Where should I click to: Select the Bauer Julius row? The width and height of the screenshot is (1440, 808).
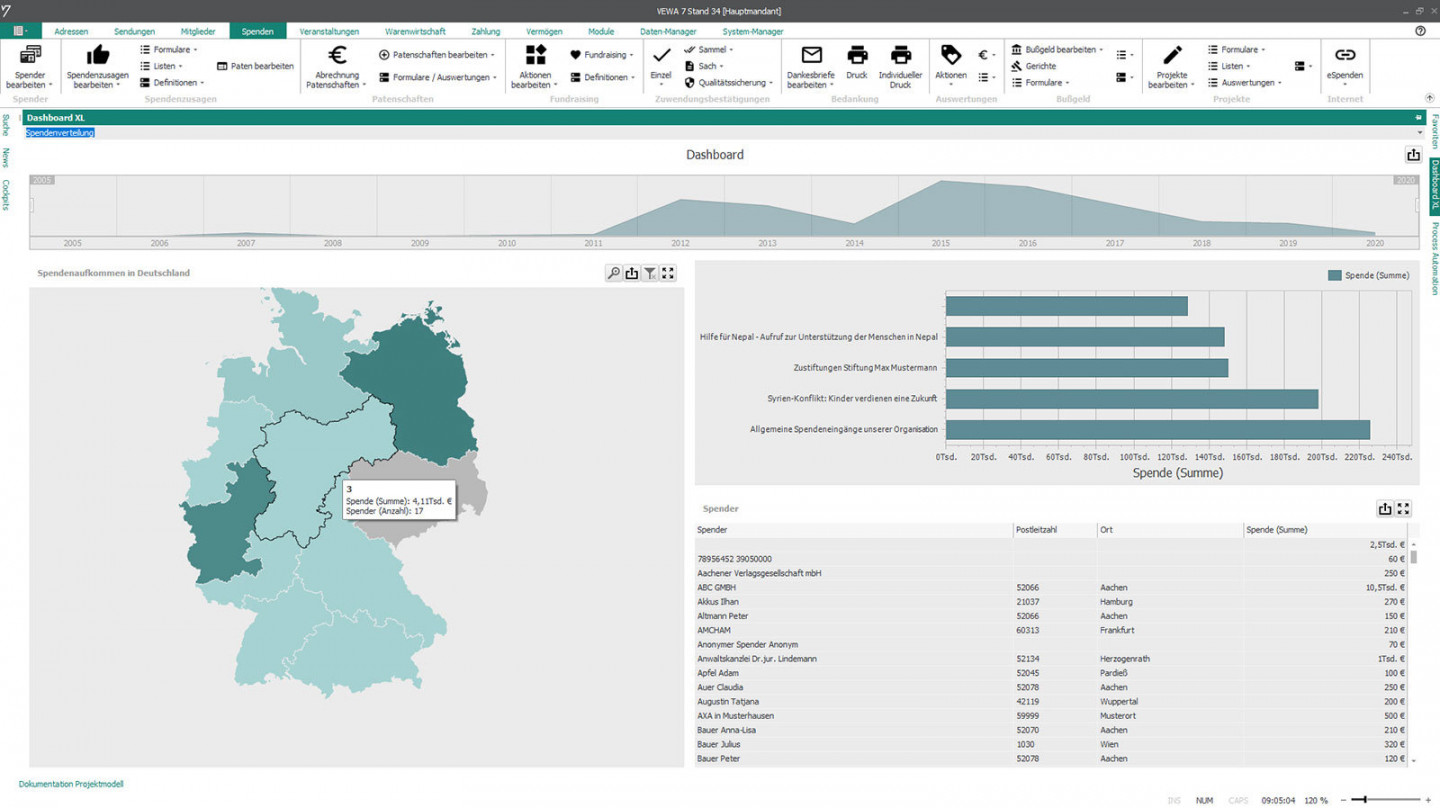pos(1051,744)
